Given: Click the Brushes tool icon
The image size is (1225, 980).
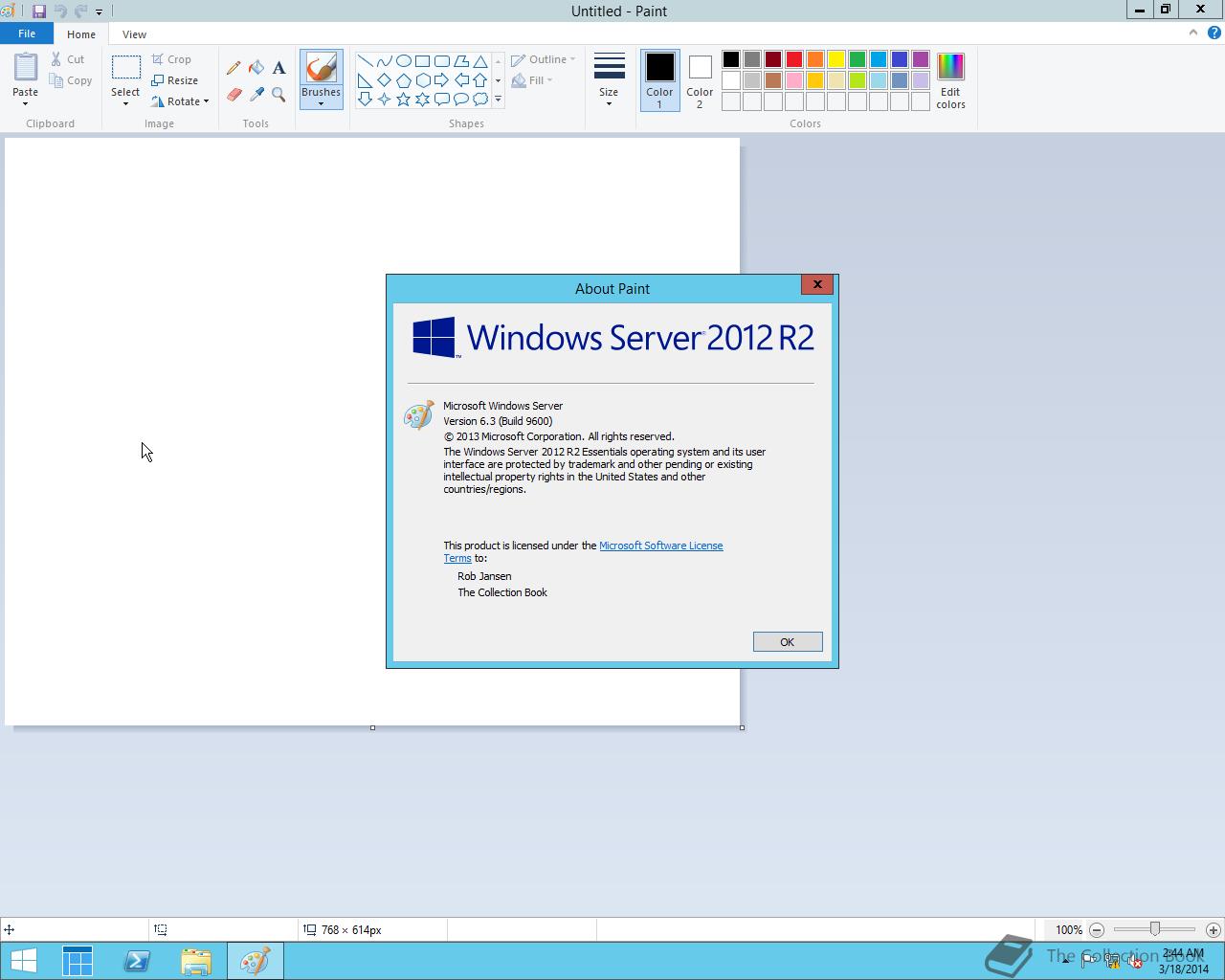Looking at the screenshot, I should click(x=321, y=68).
